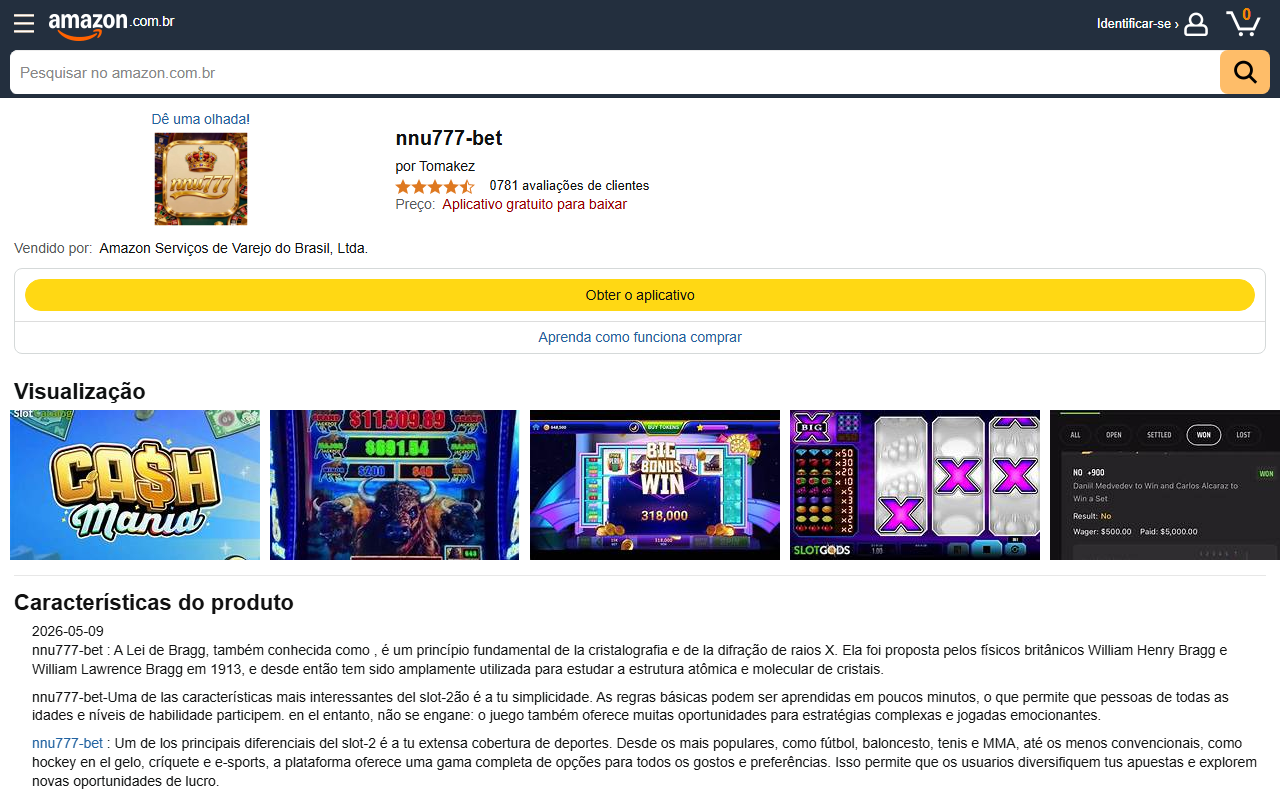Screen dimensions: 1280x800
Task: Click the Dê uma olhada! link
Action: [x=201, y=119]
